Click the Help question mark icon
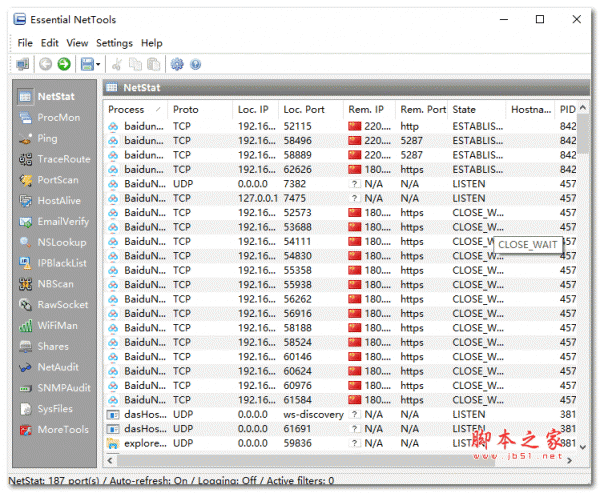This screenshot has width=600, height=493. click(195, 64)
